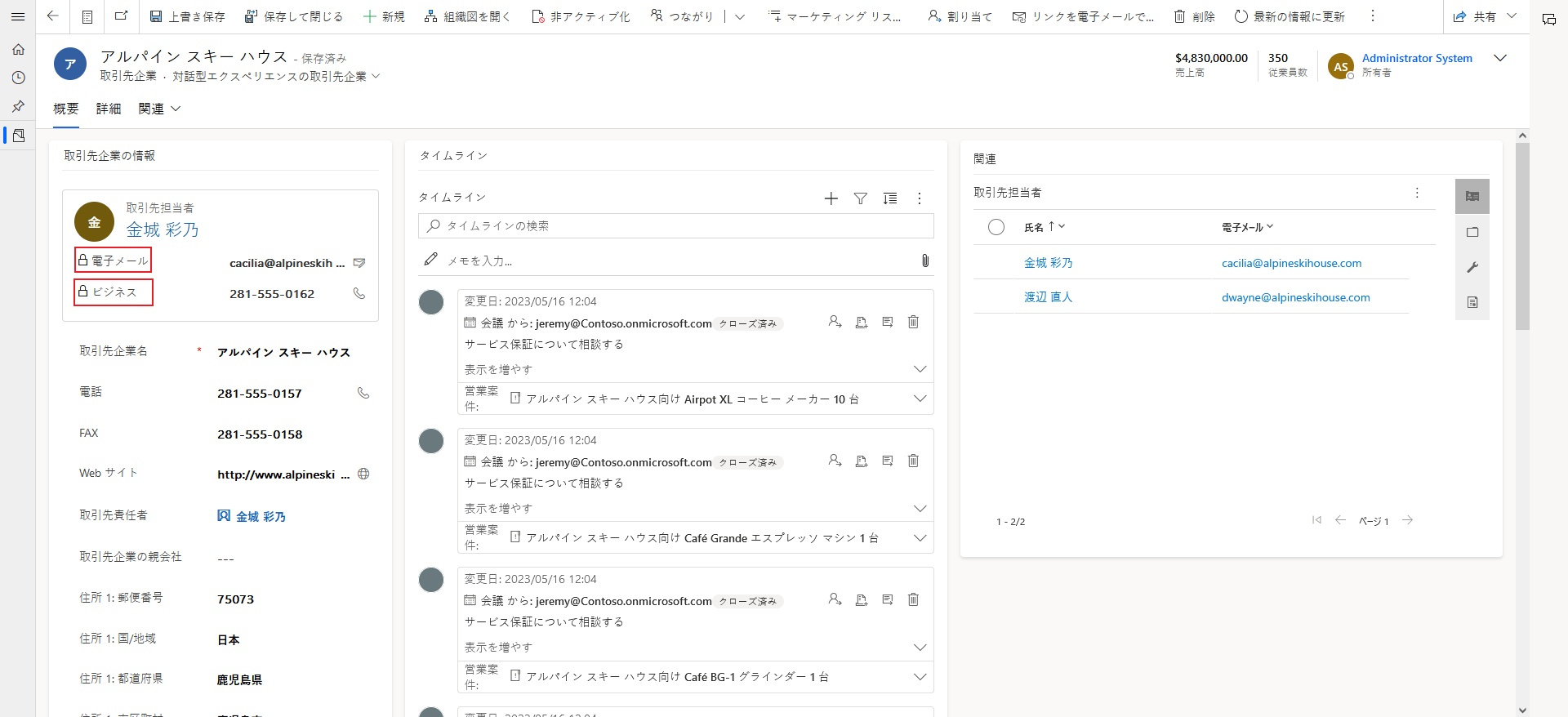Call business phone 281-555-0162 icon
This screenshot has width=1568, height=717.
pos(359,293)
